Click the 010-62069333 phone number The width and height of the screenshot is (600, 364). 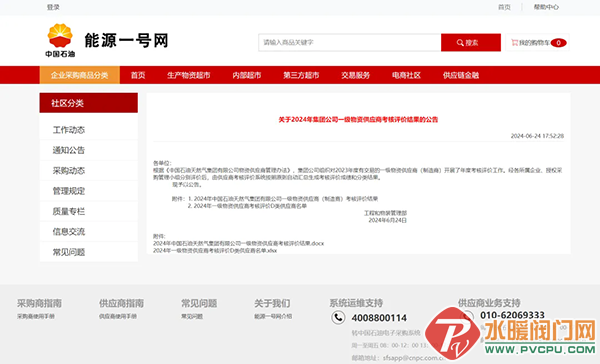tap(512, 315)
